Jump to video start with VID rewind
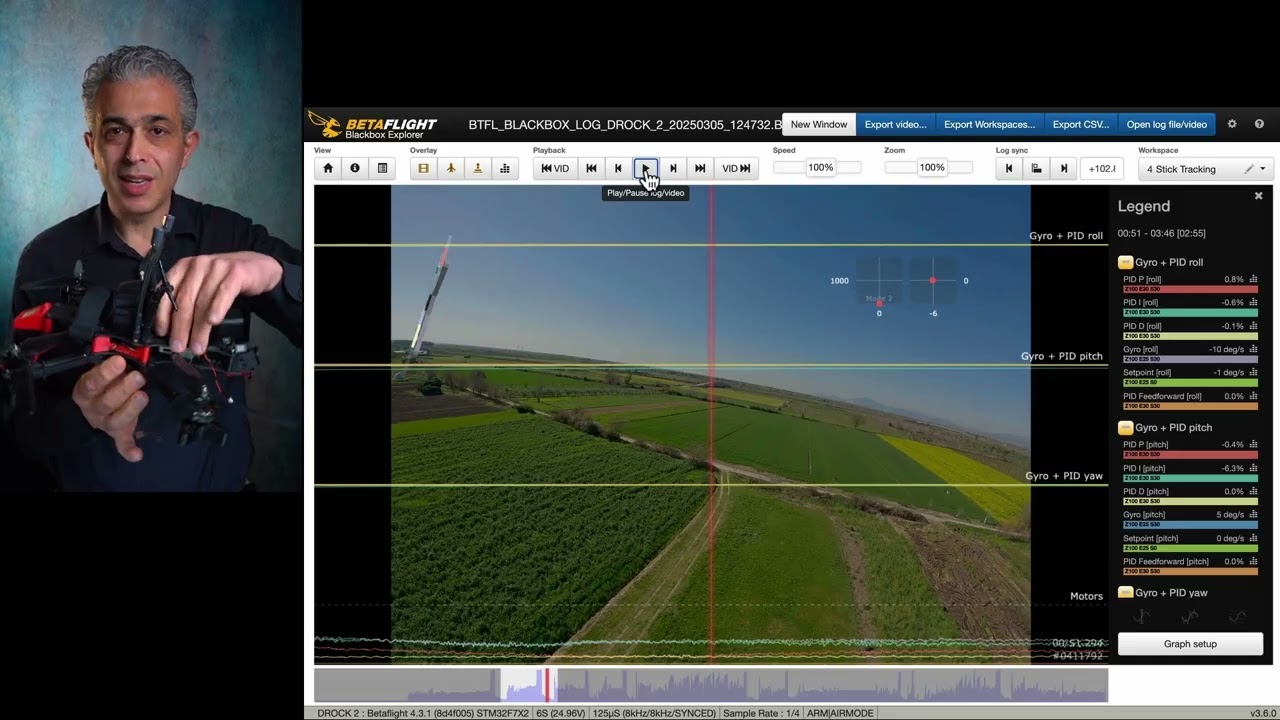1280x720 pixels. [x=555, y=168]
